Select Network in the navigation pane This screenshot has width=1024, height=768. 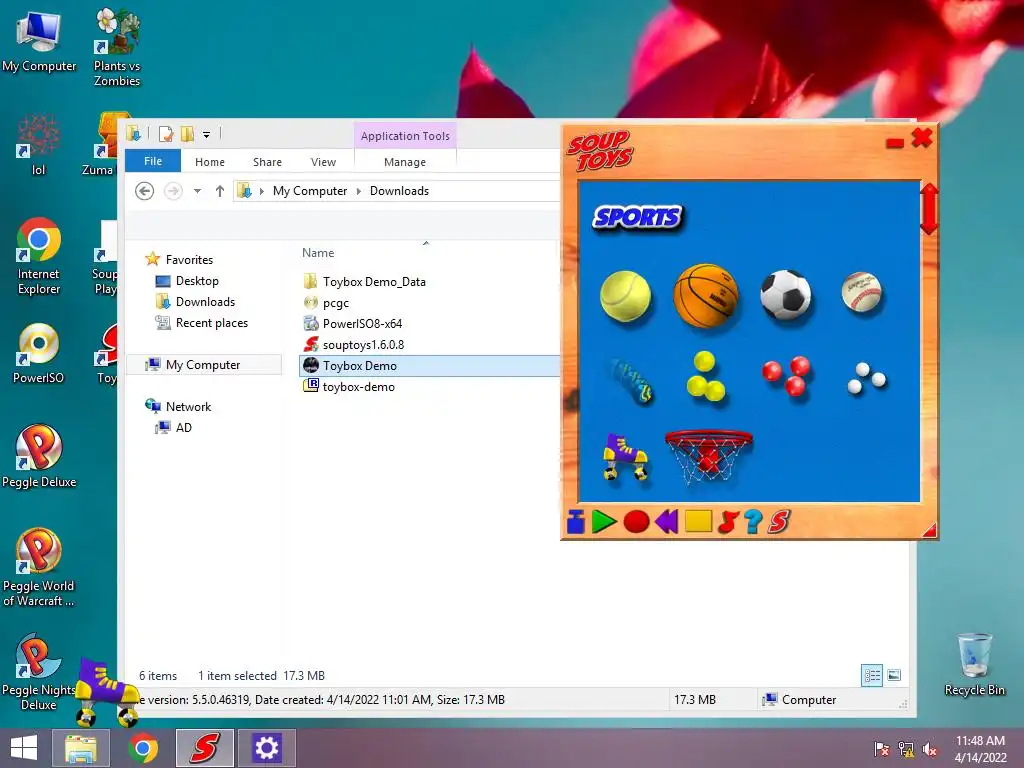188,406
